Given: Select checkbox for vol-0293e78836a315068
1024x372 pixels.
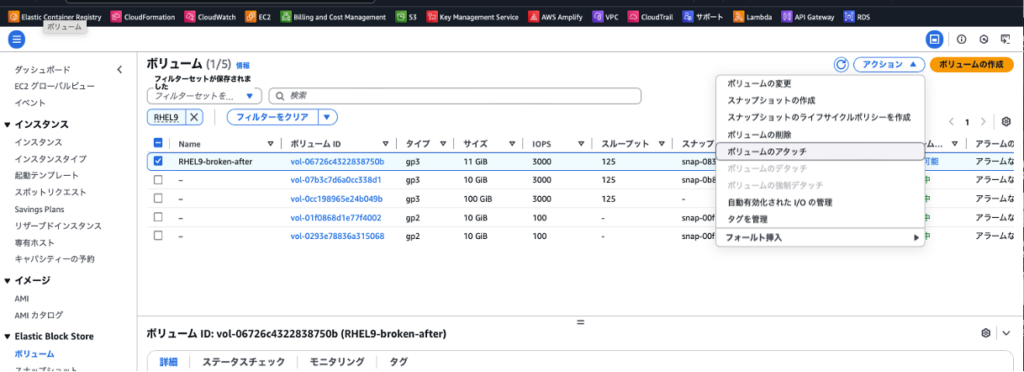Looking at the screenshot, I should pyautogui.click(x=158, y=236).
